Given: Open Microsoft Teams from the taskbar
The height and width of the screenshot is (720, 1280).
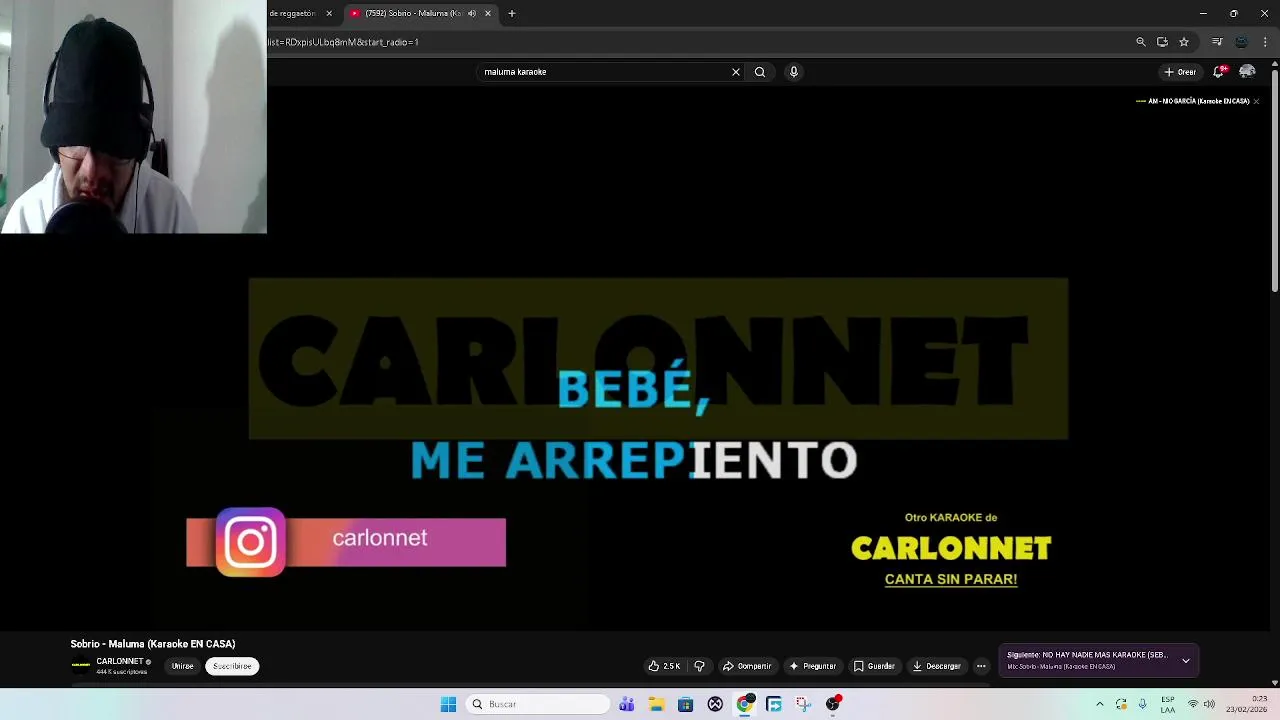Looking at the screenshot, I should click(627, 704).
